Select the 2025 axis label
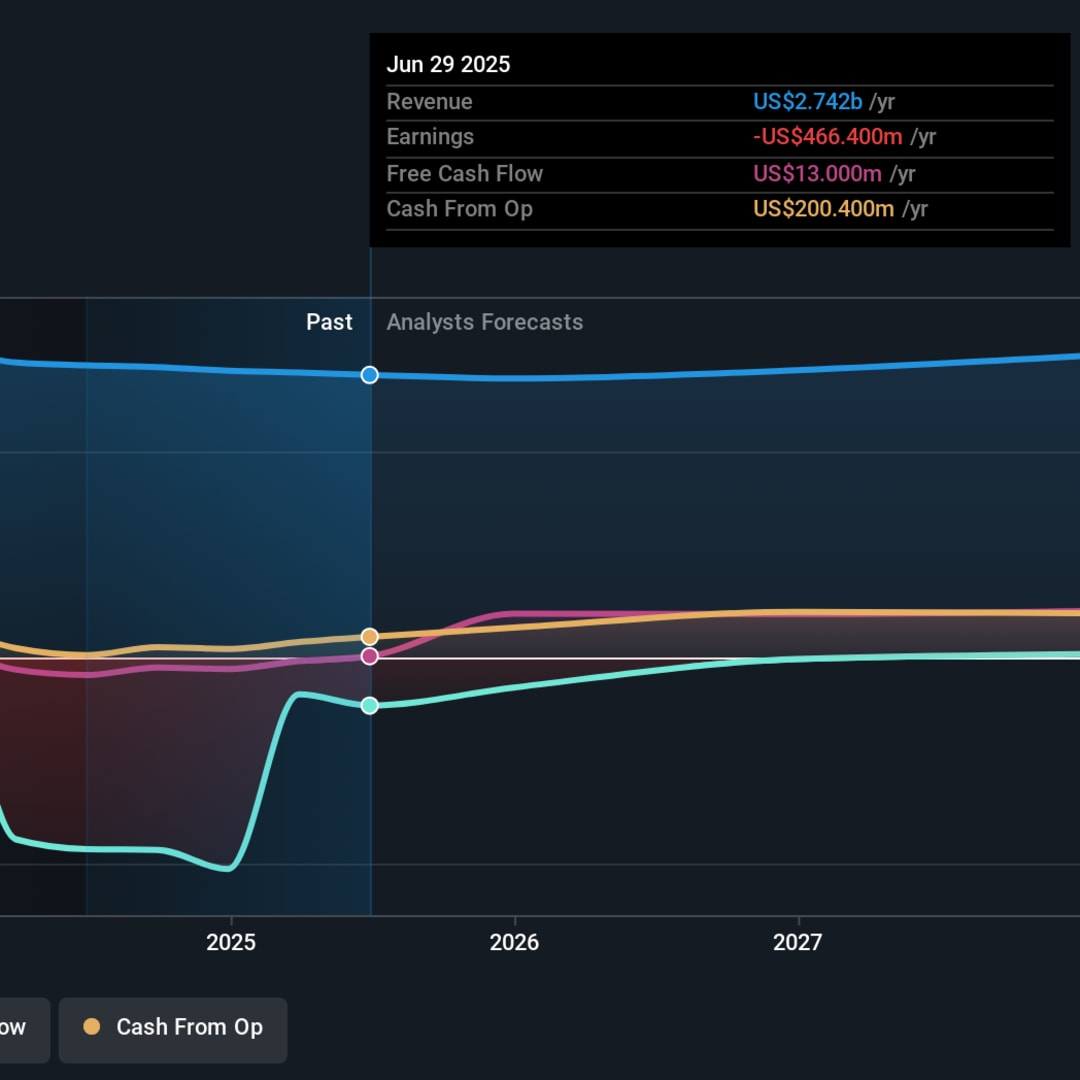Screen dimensions: 1080x1080 click(231, 942)
